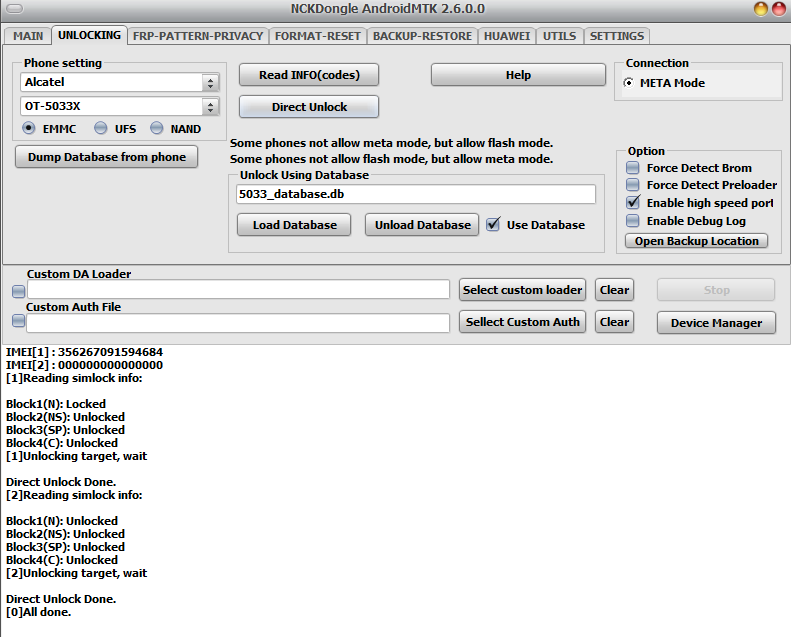Click Dump Database from phone button

pyautogui.click(x=106, y=157)
